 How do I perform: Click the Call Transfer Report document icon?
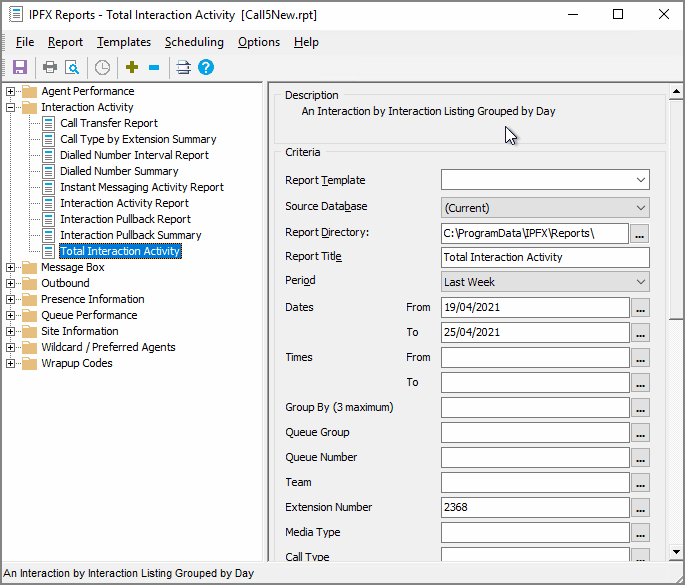click(x=48, y=123)
